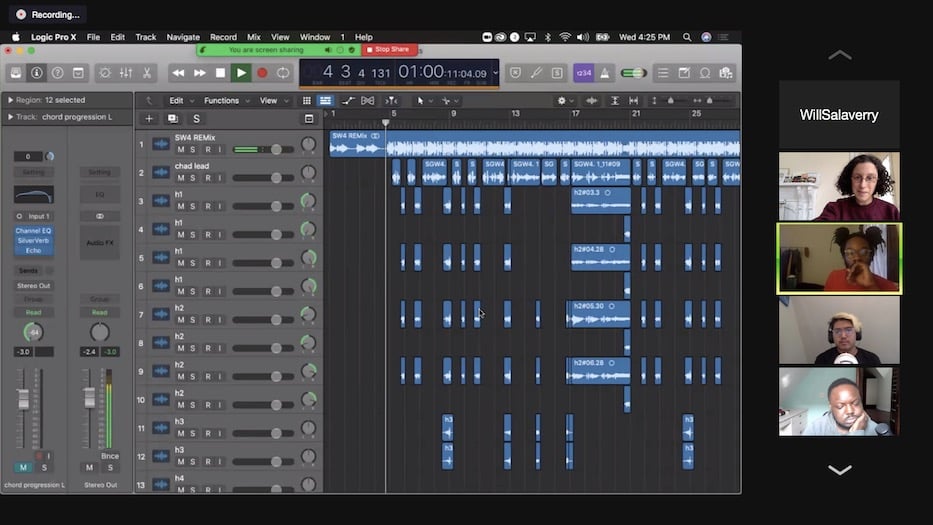Add a new track with plus button

(149, 118)
